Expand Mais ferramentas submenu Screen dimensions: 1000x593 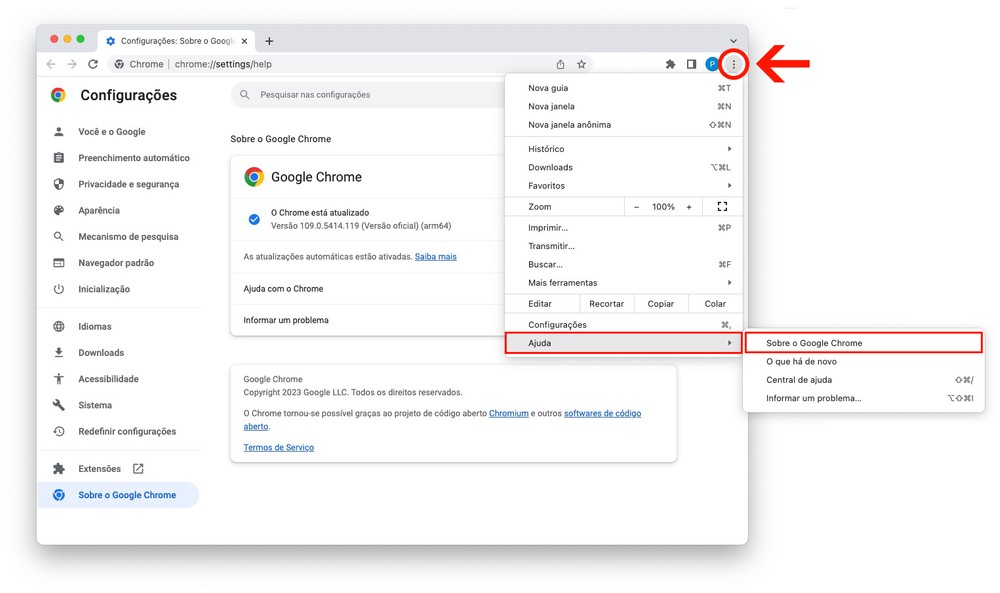pos(624,282)
